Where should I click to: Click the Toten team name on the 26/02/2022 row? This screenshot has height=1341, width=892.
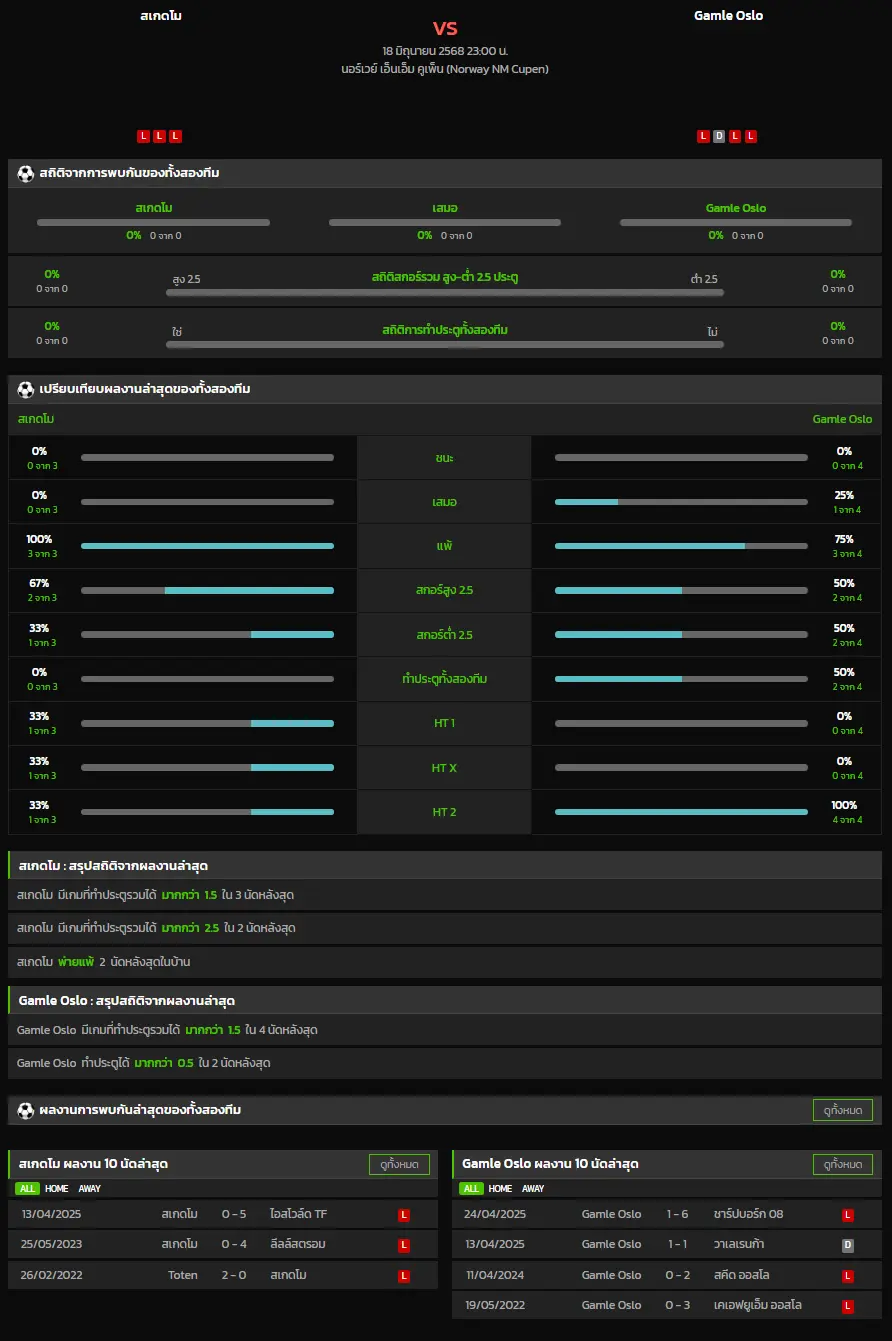183,1276
